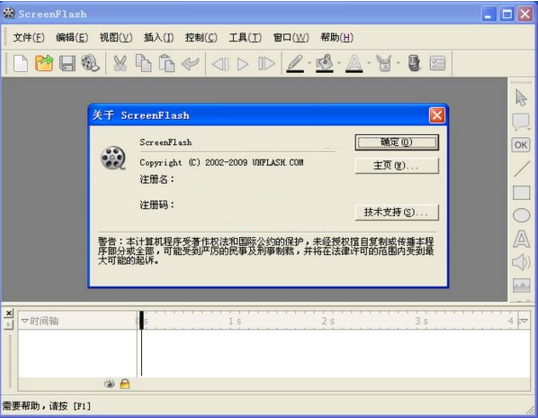Screen dimensions: 538x418
Task: Open the 工具(T) menu
Action: [x=245, y=37]
